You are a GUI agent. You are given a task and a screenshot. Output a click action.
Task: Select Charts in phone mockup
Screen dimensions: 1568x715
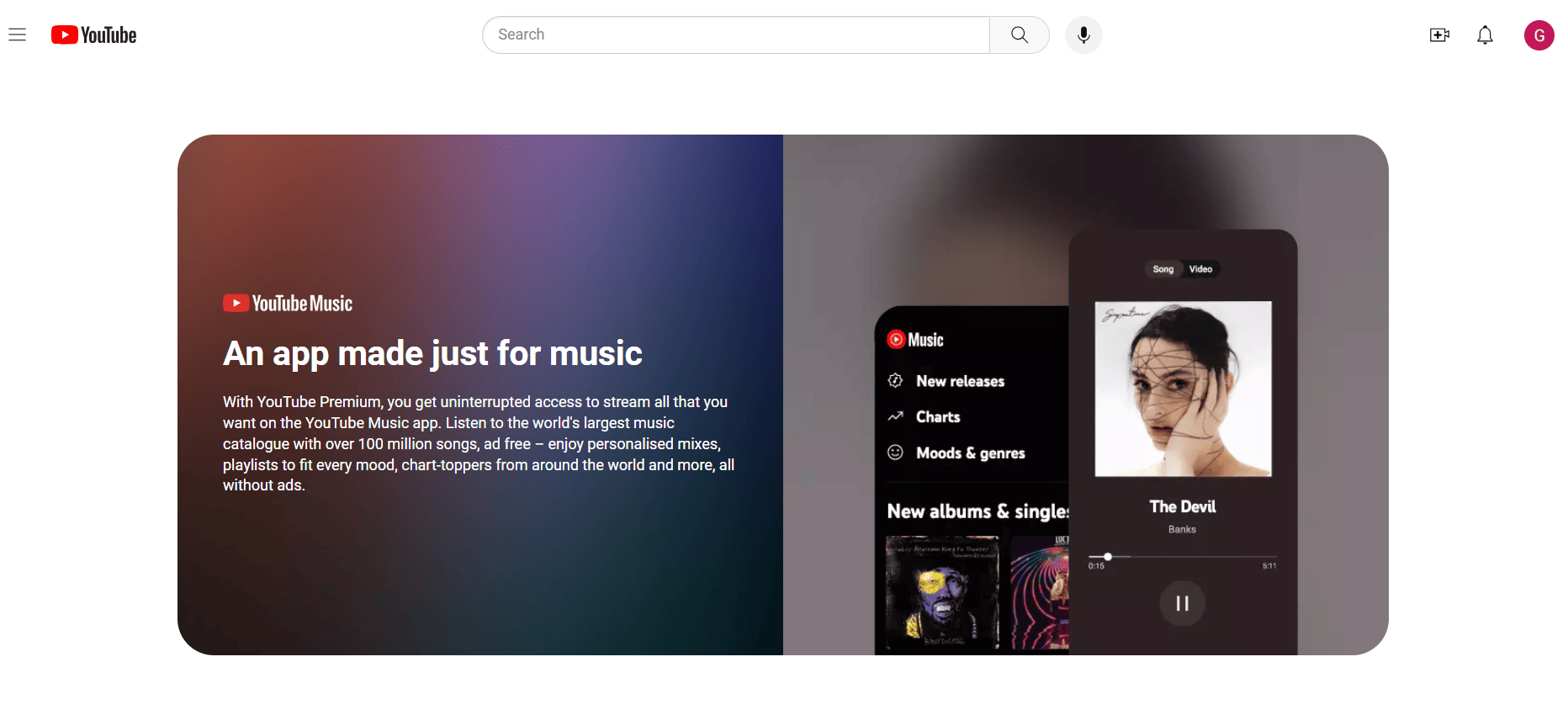pyautogui.click(x=924, y=416)
